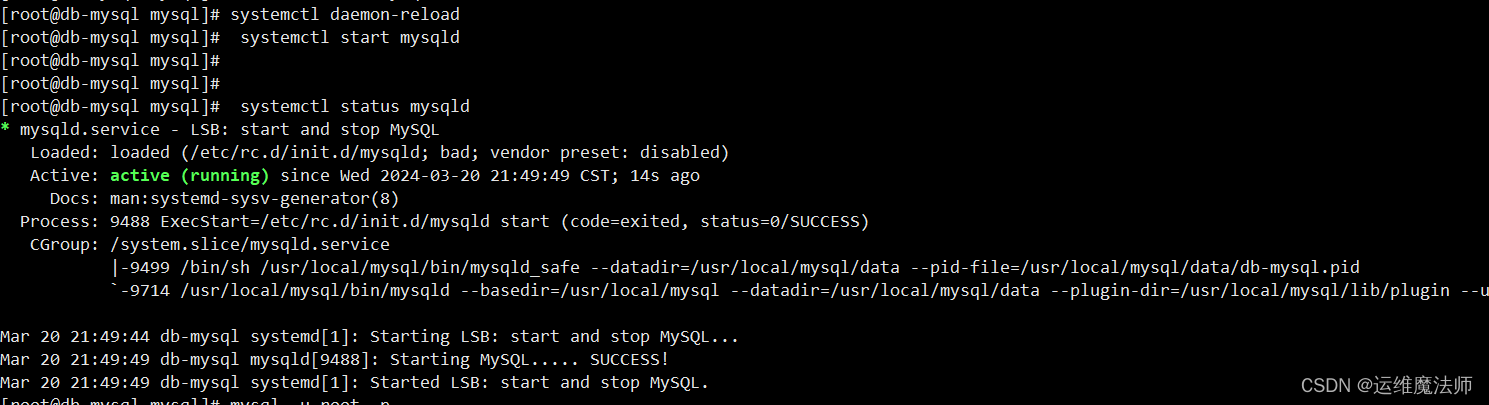Click the "mysqld.service - LSB" header line

tap(220, 130)
